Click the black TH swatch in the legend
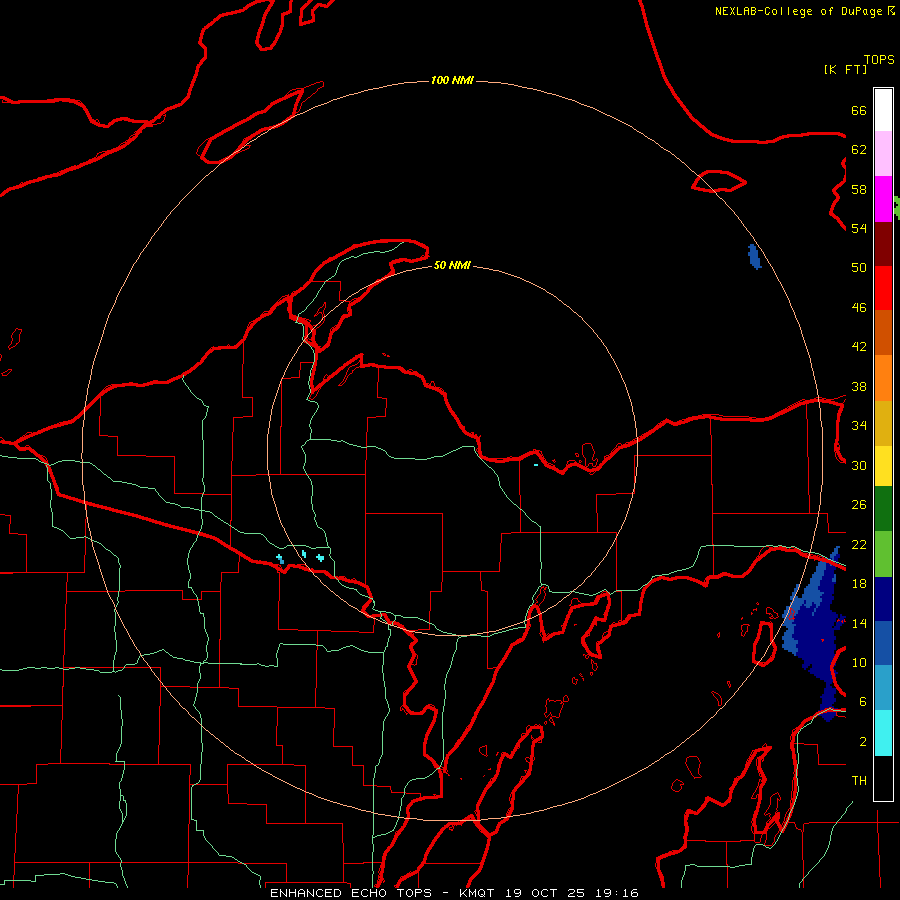The height and width of the screenshot is (900, 900). [883, 778]
